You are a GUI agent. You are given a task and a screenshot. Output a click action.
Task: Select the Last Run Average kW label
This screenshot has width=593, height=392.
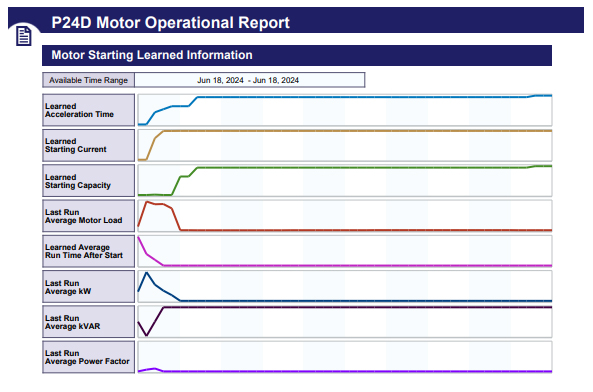88,287
